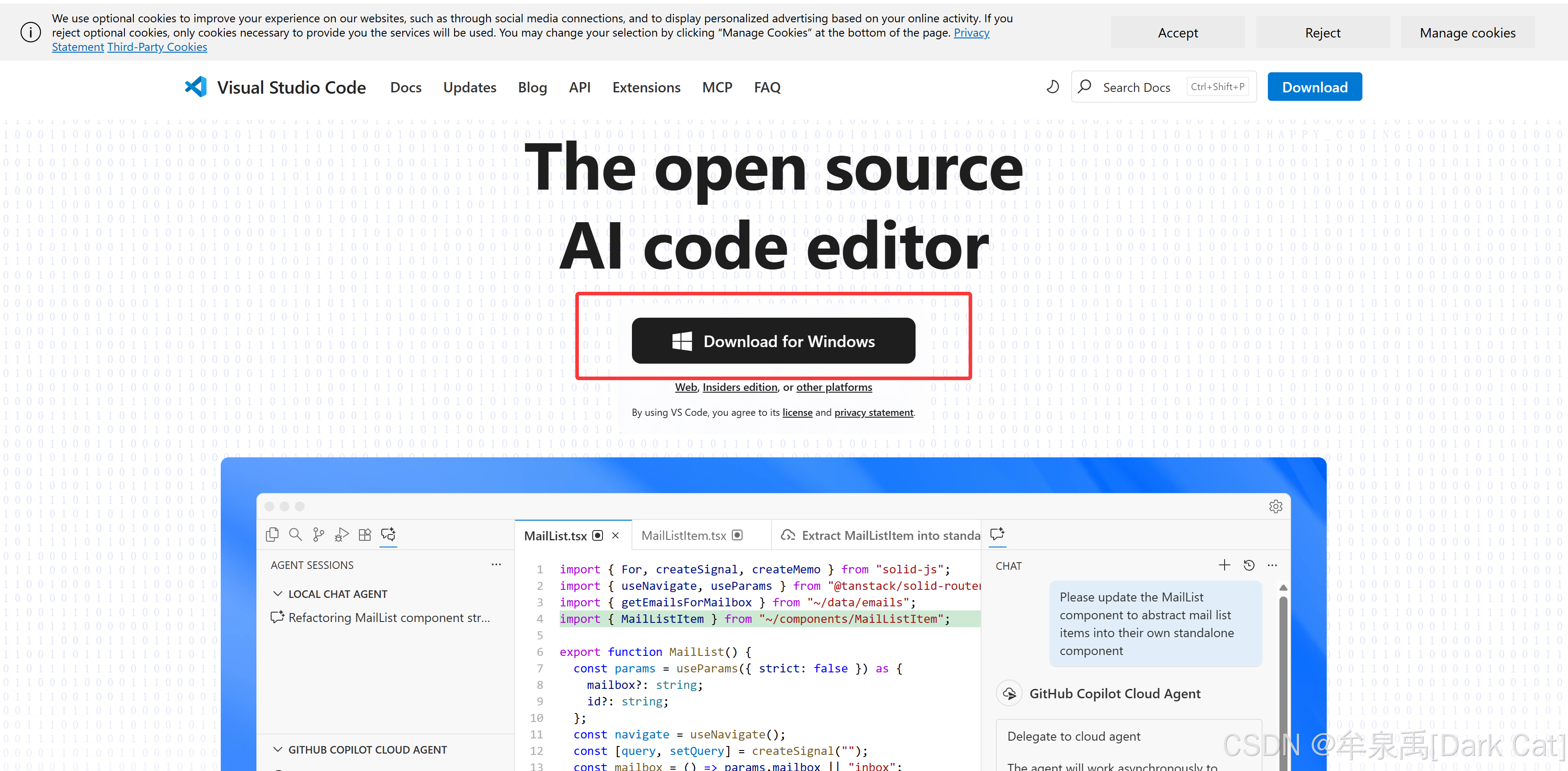The height and width of the screenshot is (771, 1568).
Task: Click the settings gear in the editor mockup
Action: point(1275,506)
